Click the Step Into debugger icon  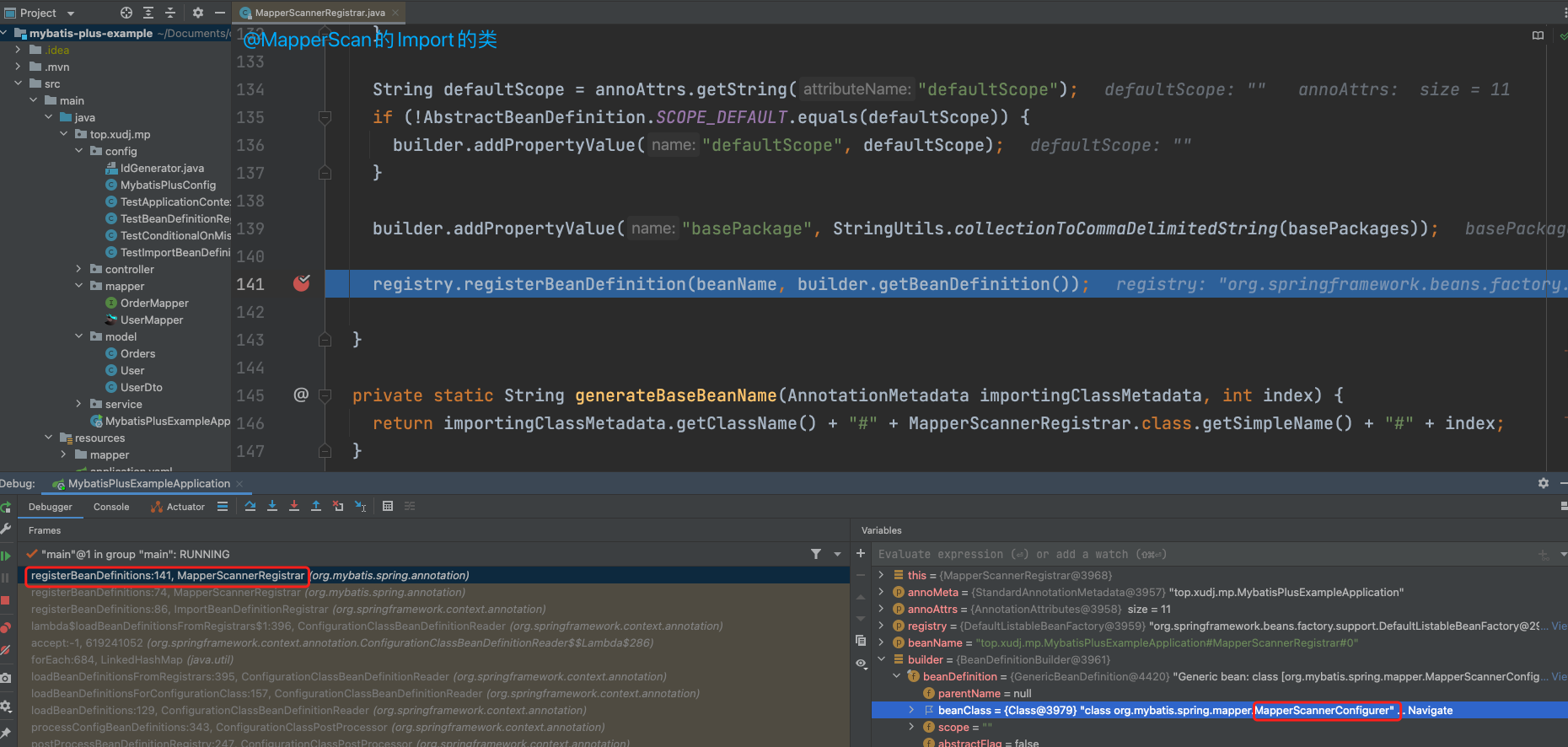(272, 506)
